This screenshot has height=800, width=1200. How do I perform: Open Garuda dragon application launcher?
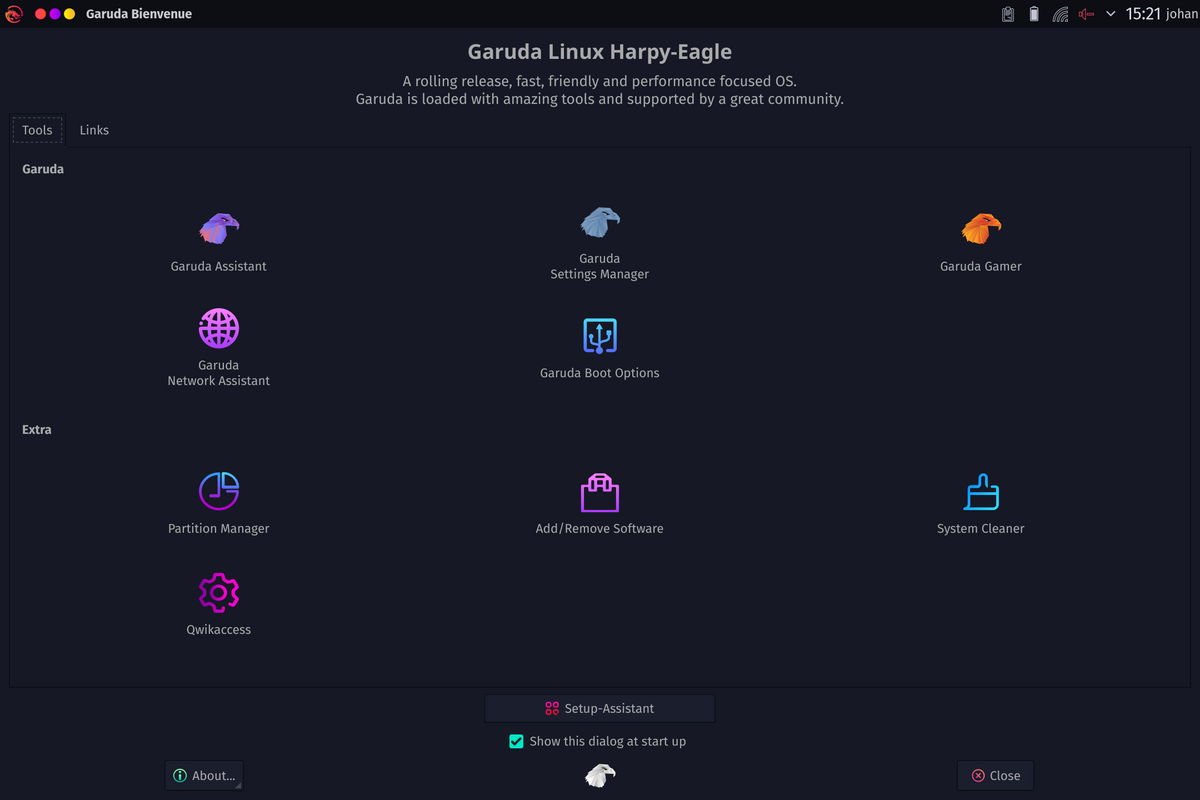(x=14, y=14)
